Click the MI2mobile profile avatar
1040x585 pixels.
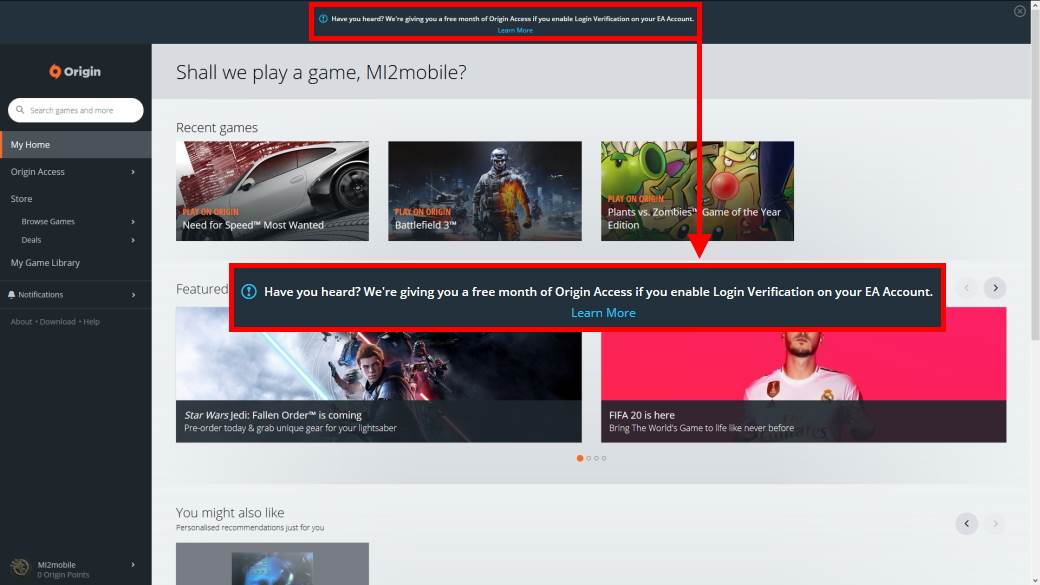pos(19,568)
